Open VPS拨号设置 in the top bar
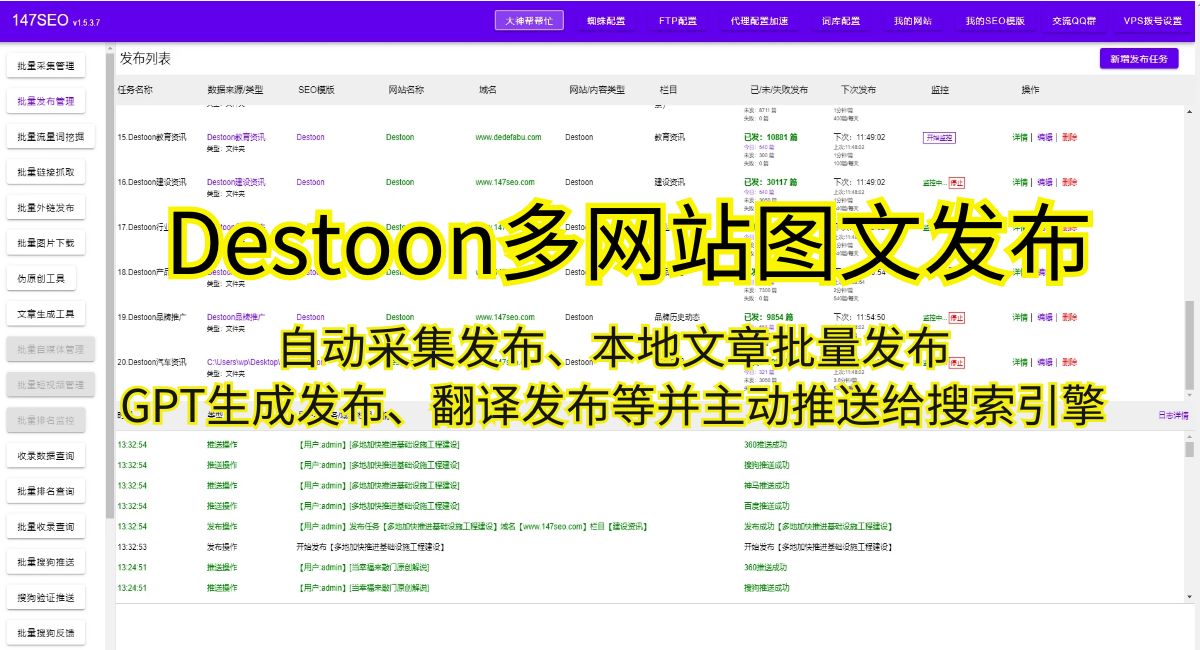 coord(1153,20)
